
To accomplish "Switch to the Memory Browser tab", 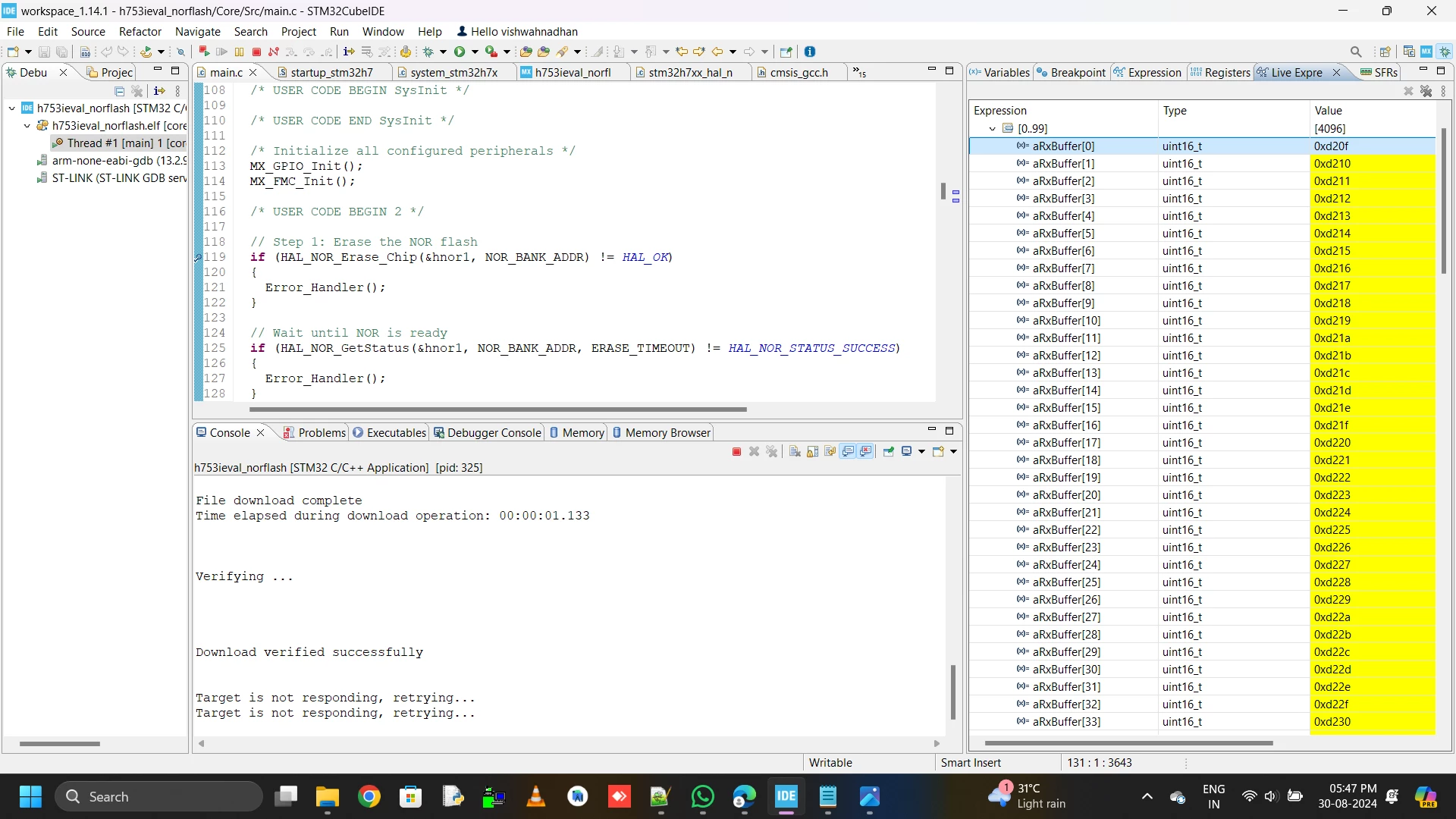I will pyautogui.click(x=661, y=433).
